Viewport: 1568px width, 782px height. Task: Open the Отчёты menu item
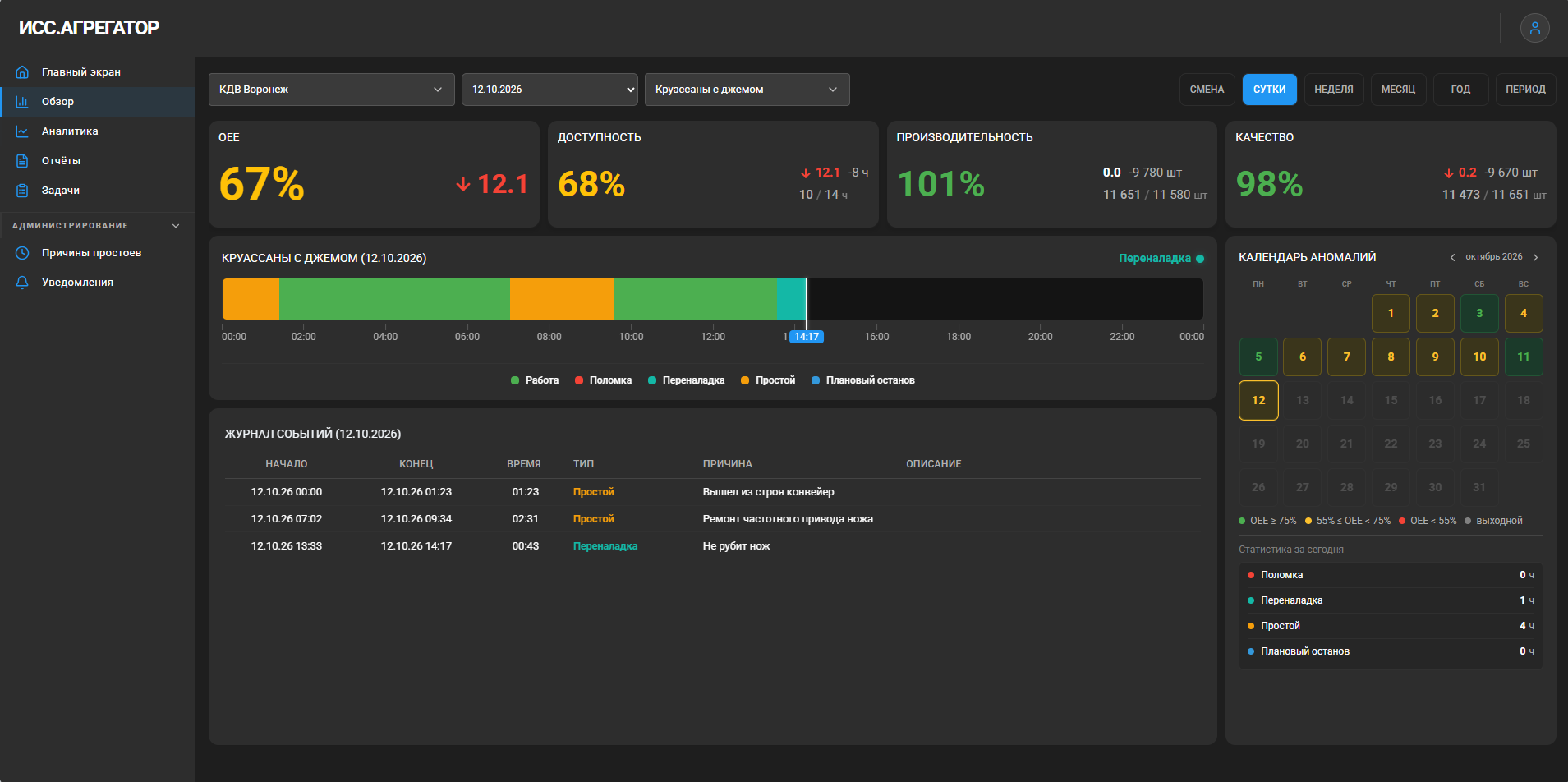97,161
